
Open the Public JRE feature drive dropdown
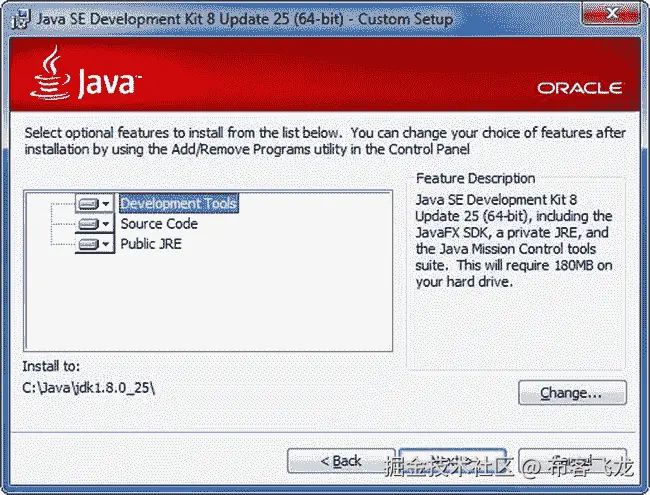pyautogui.click(x=95, y=244)
